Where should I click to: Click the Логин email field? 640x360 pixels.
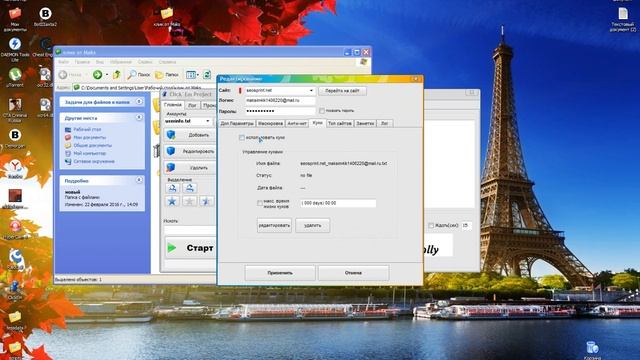coord(280,100)
